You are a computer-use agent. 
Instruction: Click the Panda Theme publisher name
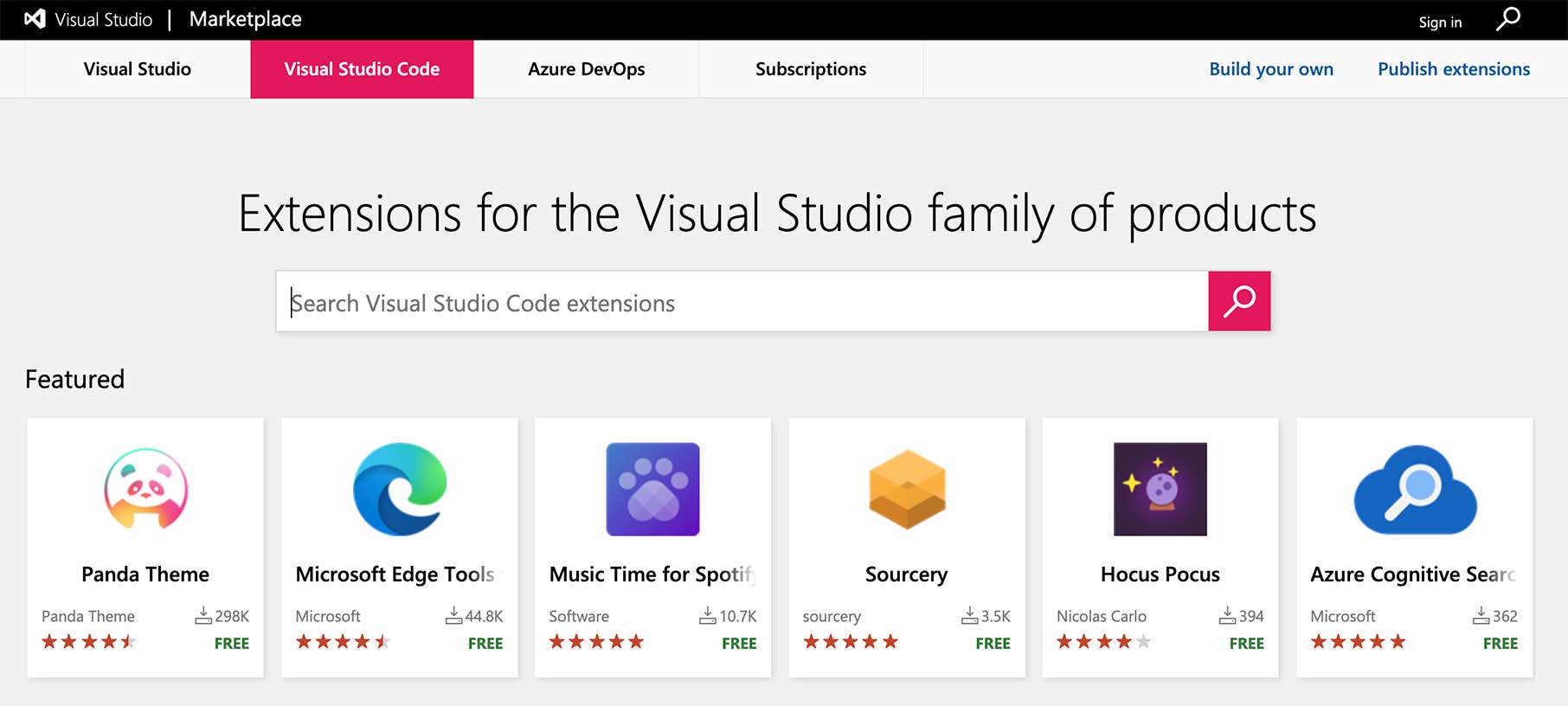88,616
